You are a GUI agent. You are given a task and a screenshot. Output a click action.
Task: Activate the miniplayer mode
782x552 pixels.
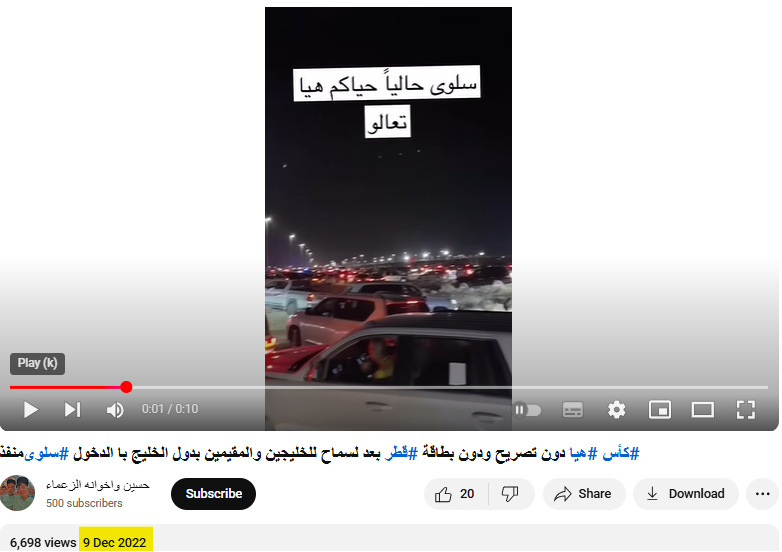click(x=660, y=410)
